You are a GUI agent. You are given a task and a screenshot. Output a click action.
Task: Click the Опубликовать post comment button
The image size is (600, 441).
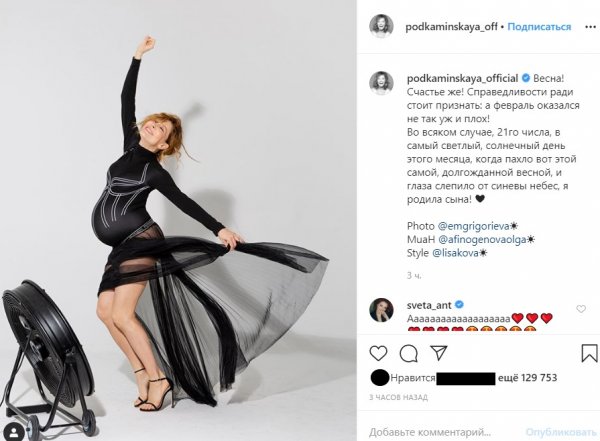click(x=561, y=432)
